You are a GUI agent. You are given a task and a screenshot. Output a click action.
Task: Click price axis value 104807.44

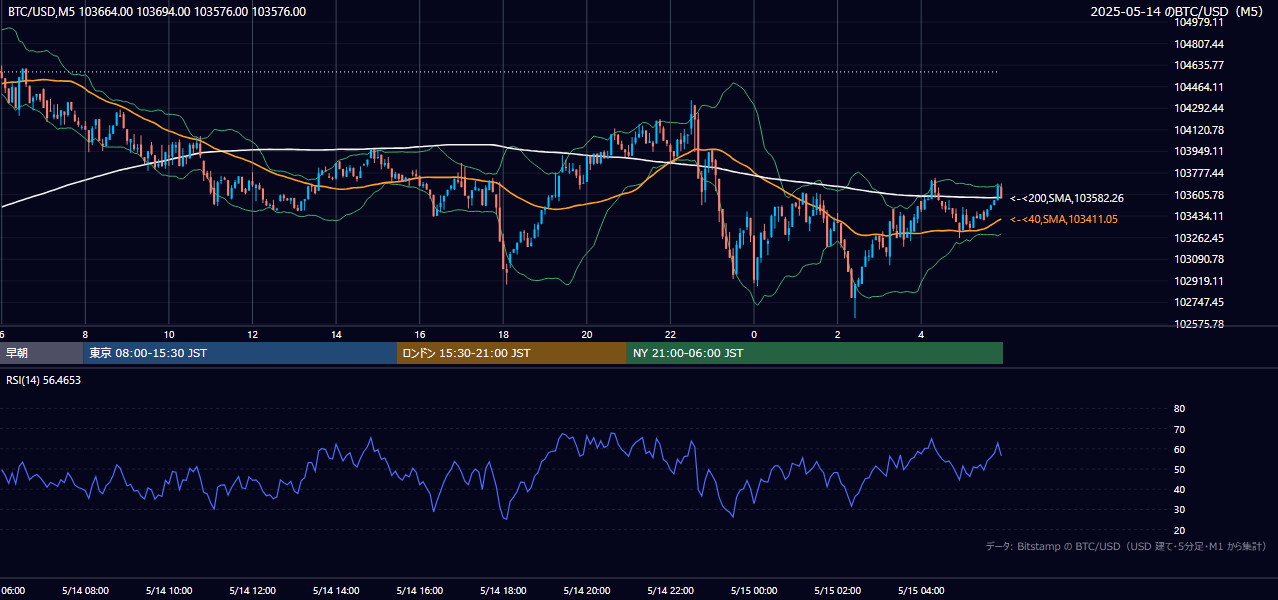point(1201,44)
